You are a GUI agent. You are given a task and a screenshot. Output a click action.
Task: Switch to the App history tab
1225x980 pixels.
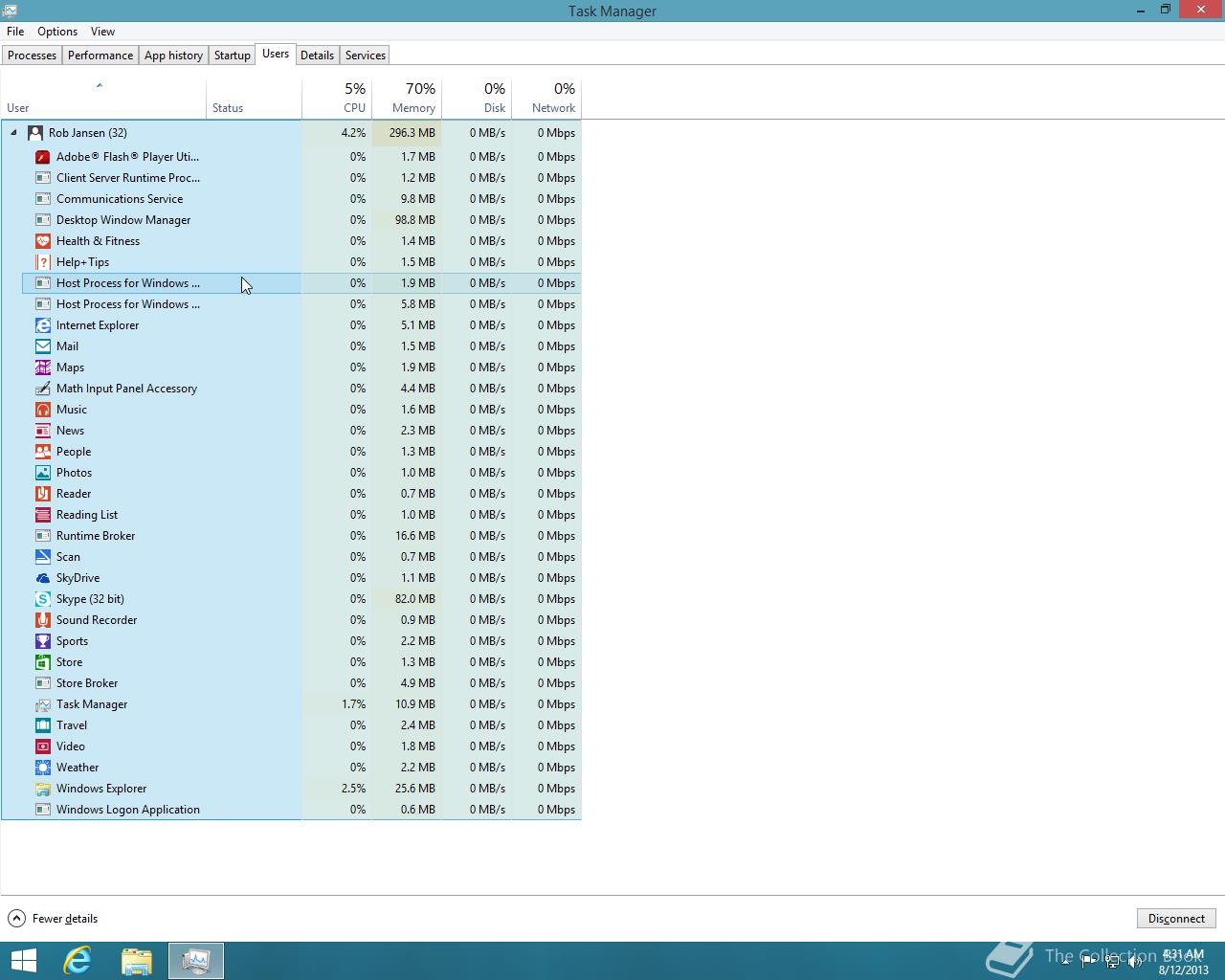click(173, 56)
